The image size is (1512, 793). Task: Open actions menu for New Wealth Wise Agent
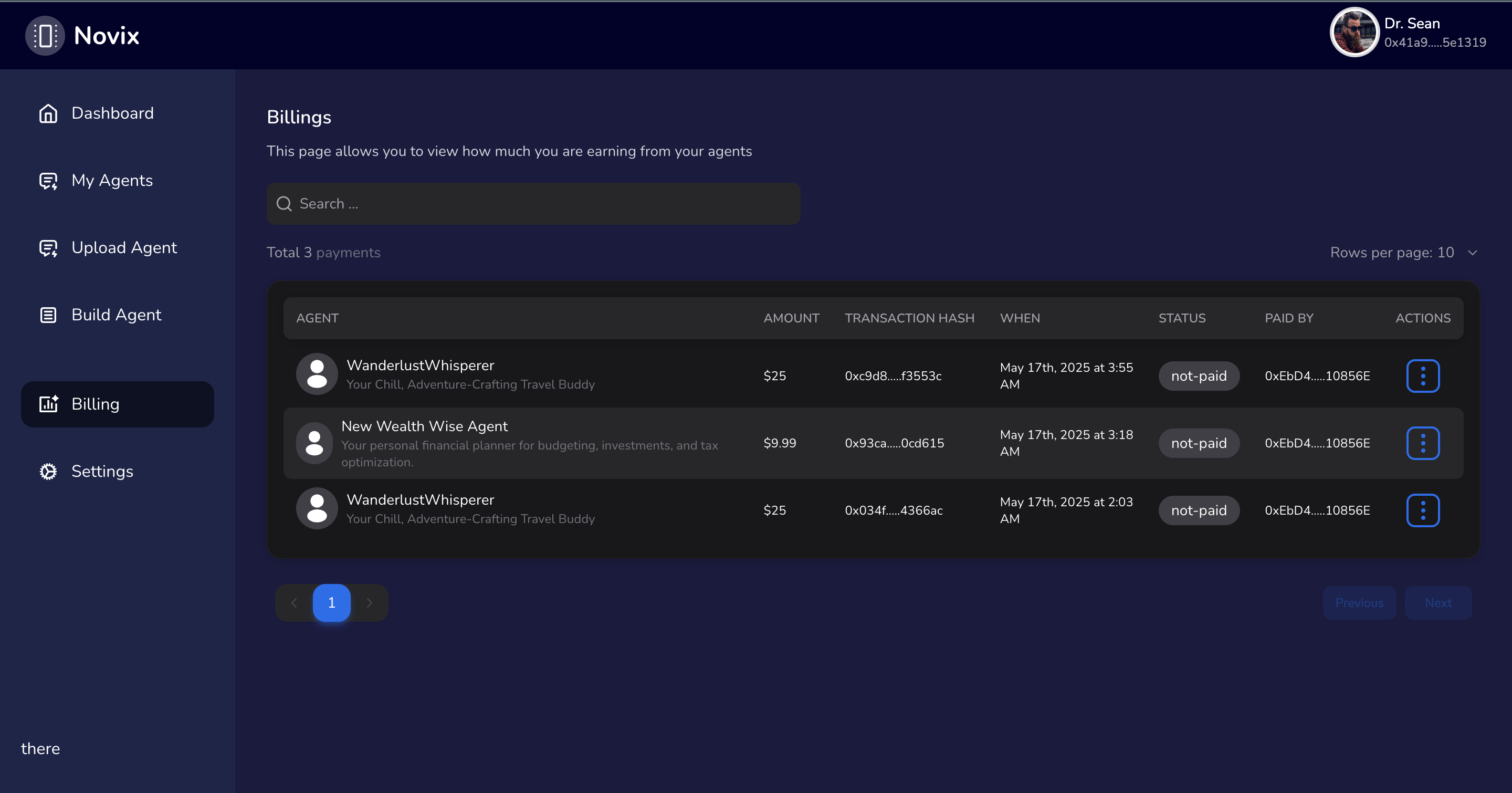click(1422, 443)
